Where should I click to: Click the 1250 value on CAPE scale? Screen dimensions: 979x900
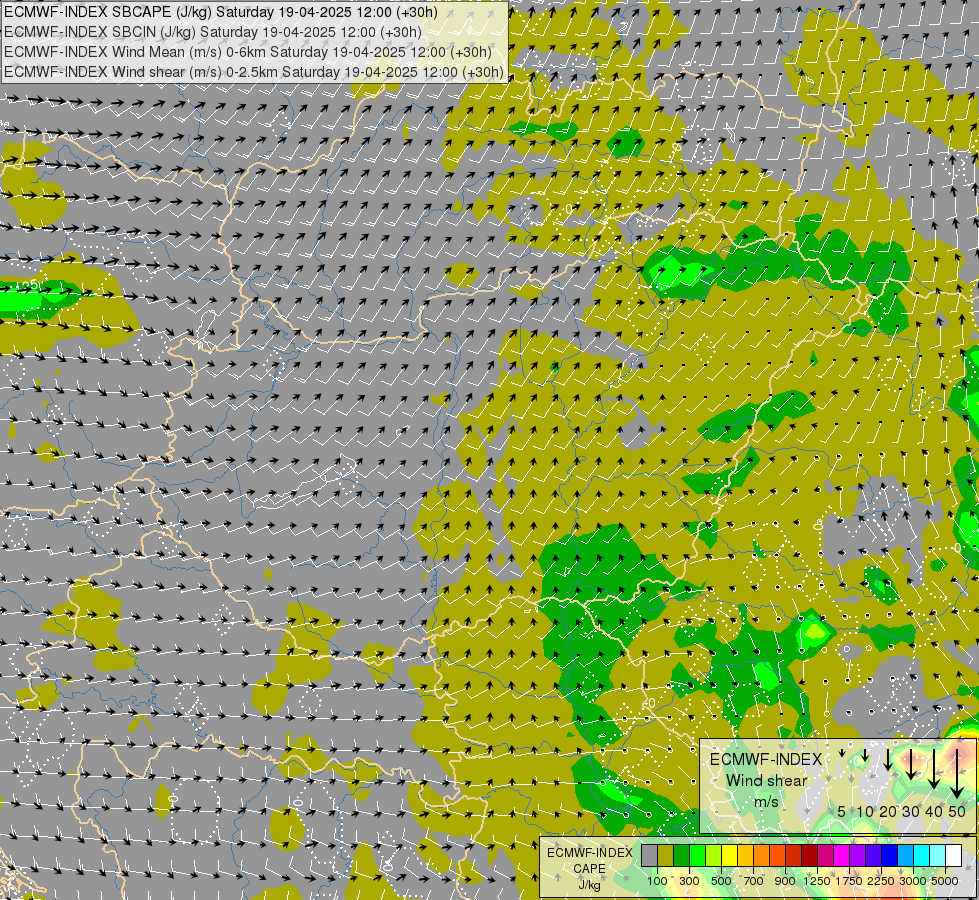[x=817, y=881]
